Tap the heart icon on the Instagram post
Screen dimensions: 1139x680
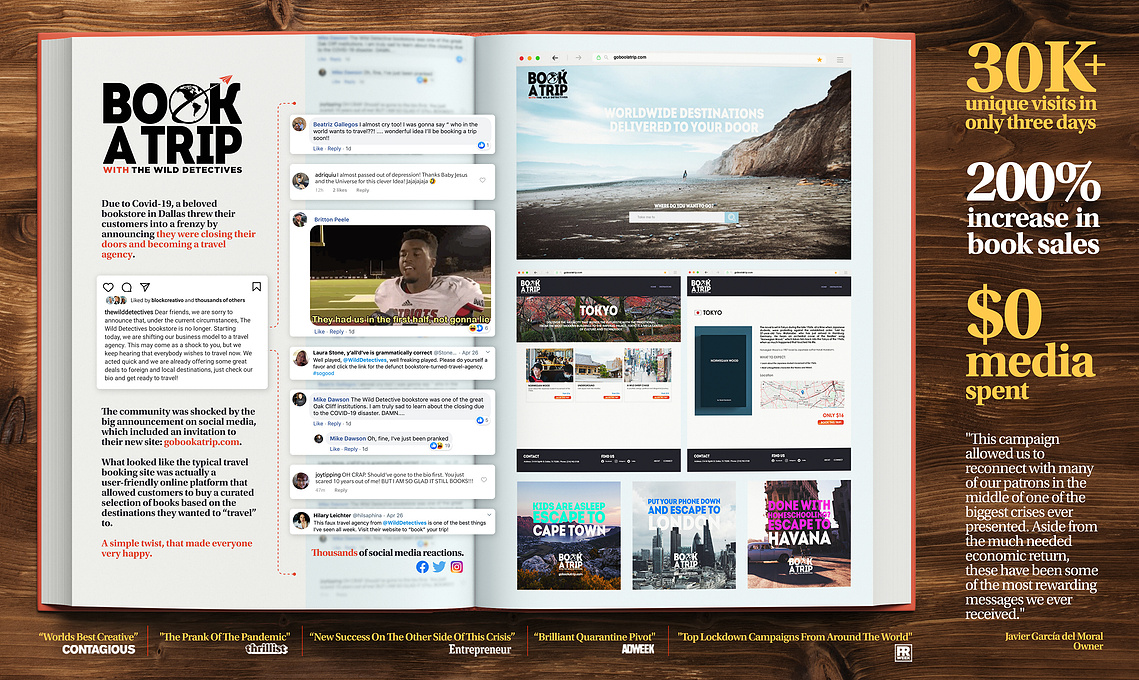[x=108, y=287]
